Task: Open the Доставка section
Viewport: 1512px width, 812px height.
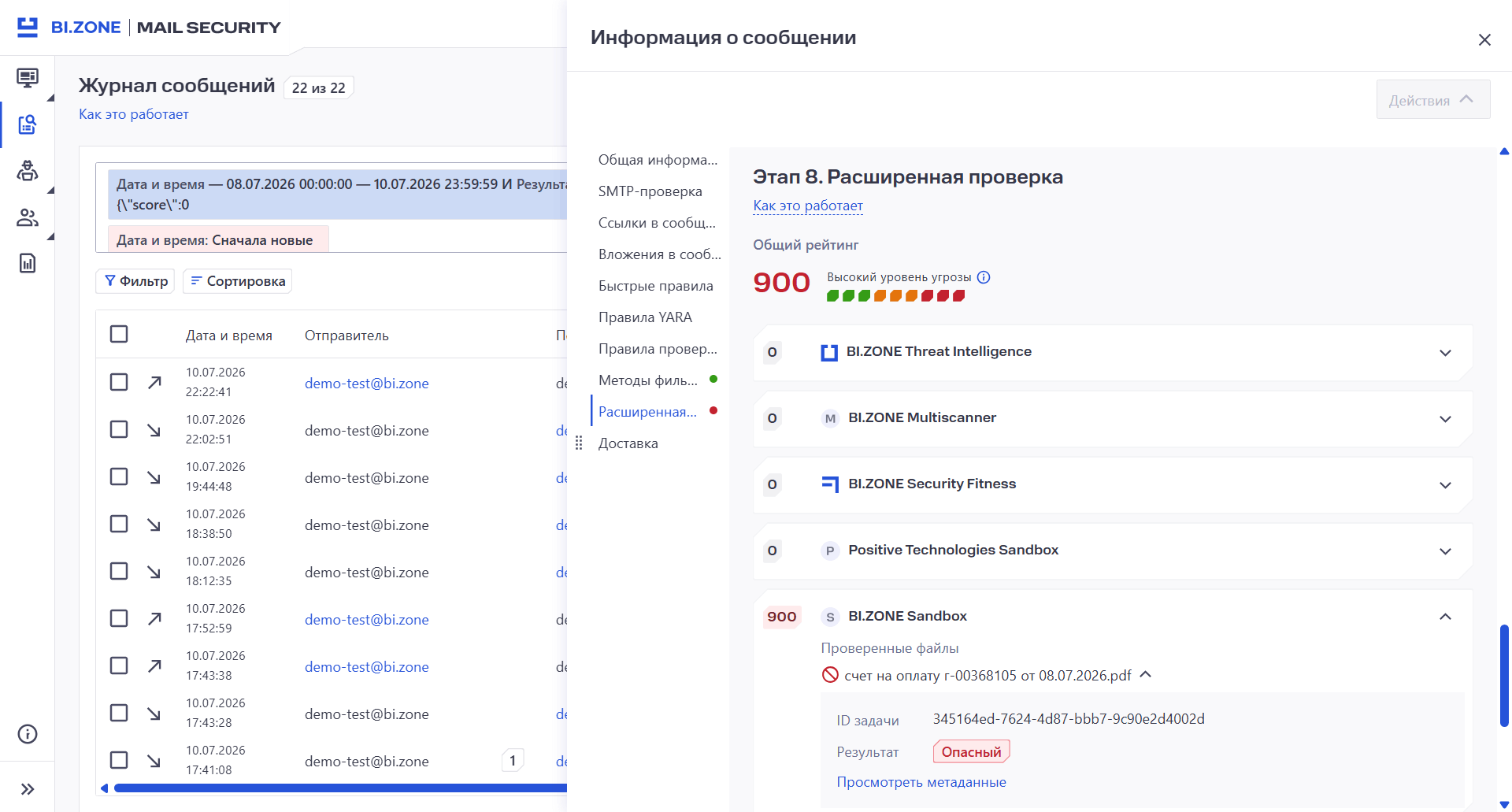Action: coord(628,443)
